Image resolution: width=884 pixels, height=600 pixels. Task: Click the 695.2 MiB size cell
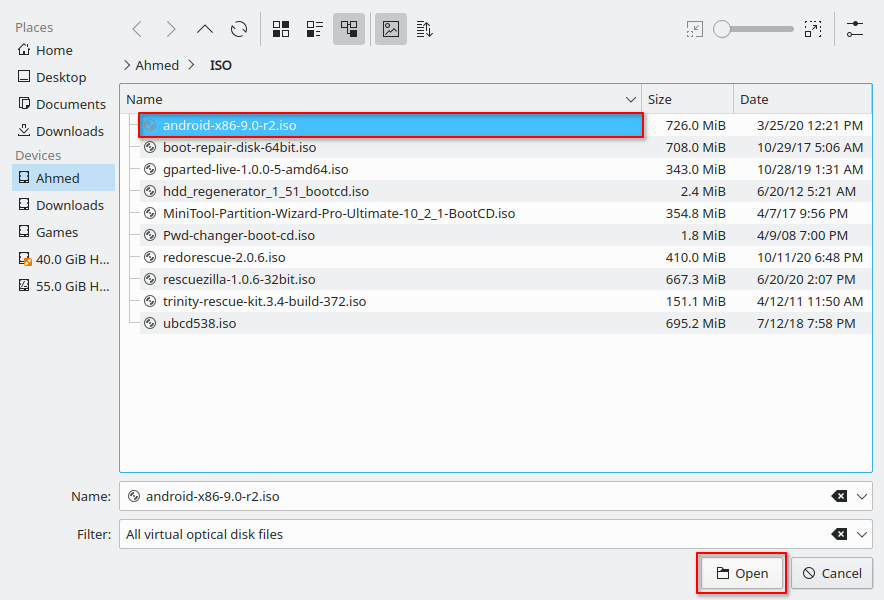point(695,323)
